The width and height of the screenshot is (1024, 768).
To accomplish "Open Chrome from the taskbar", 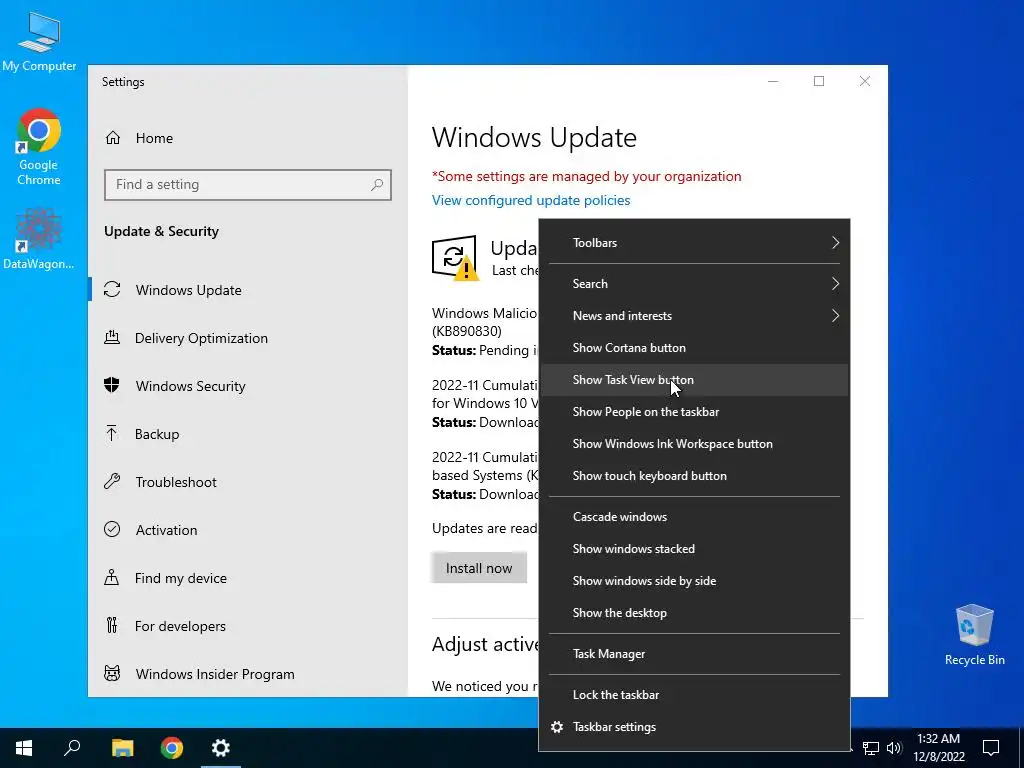I will click(x=172, y=748).
